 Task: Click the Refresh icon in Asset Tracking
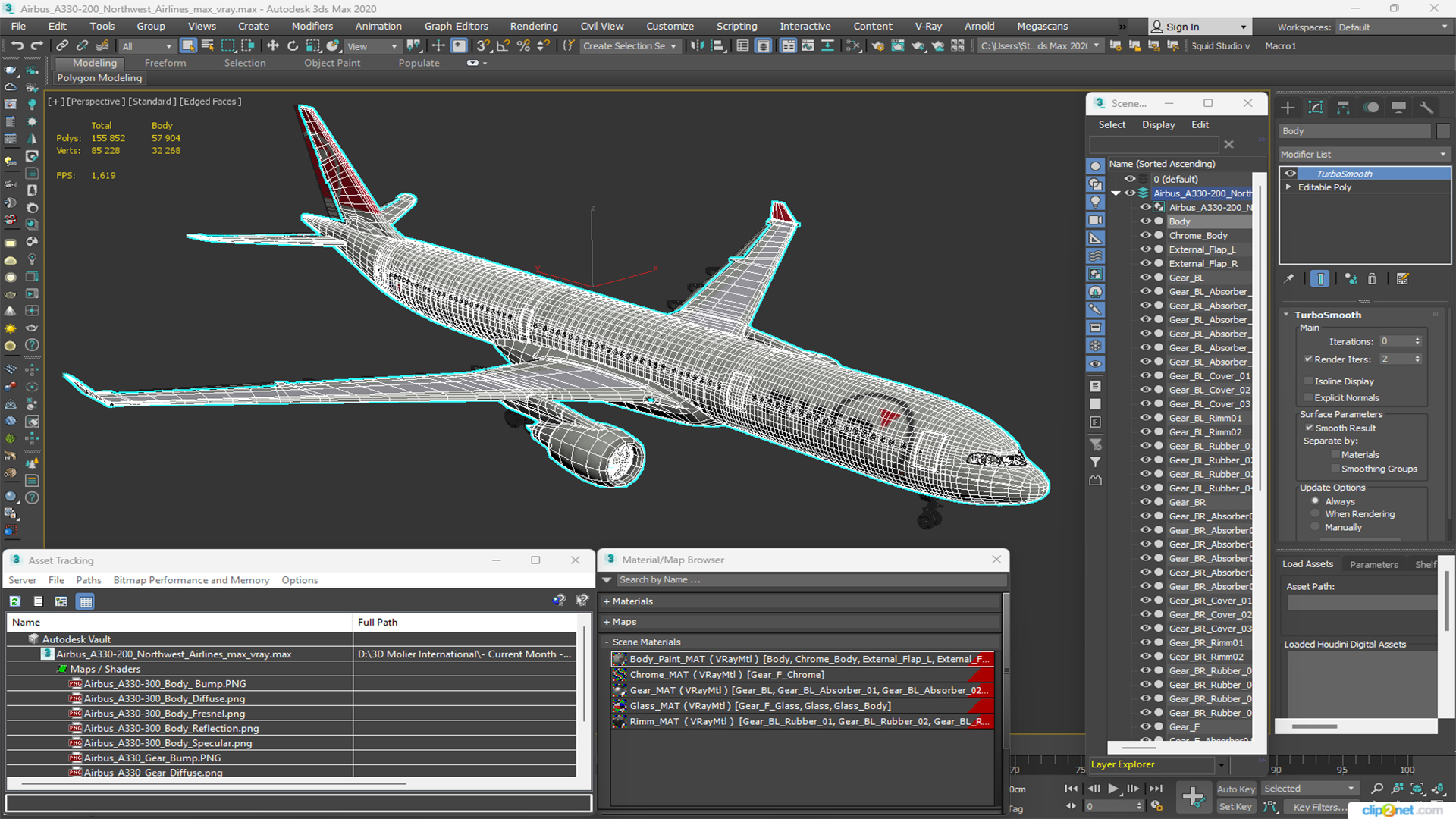pos(15,601)
